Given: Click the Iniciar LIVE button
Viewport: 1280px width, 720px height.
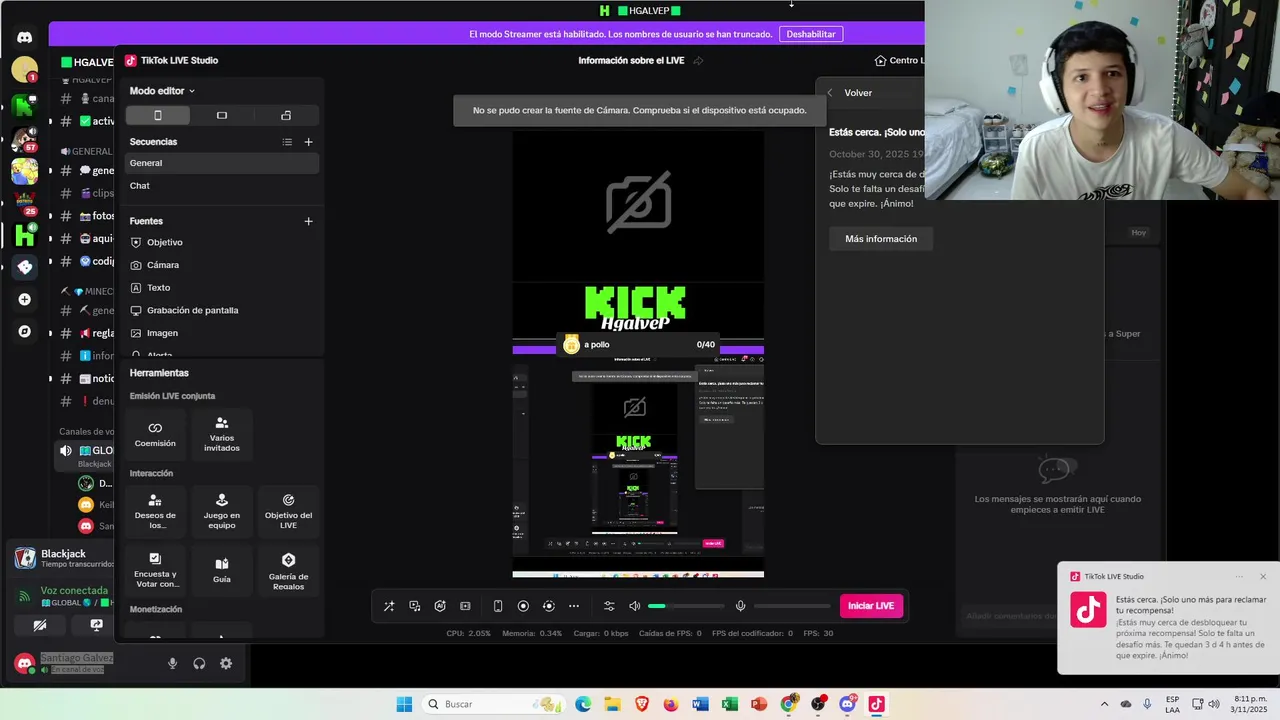Looking at the screenshot, I should click(x=871, y=606).
